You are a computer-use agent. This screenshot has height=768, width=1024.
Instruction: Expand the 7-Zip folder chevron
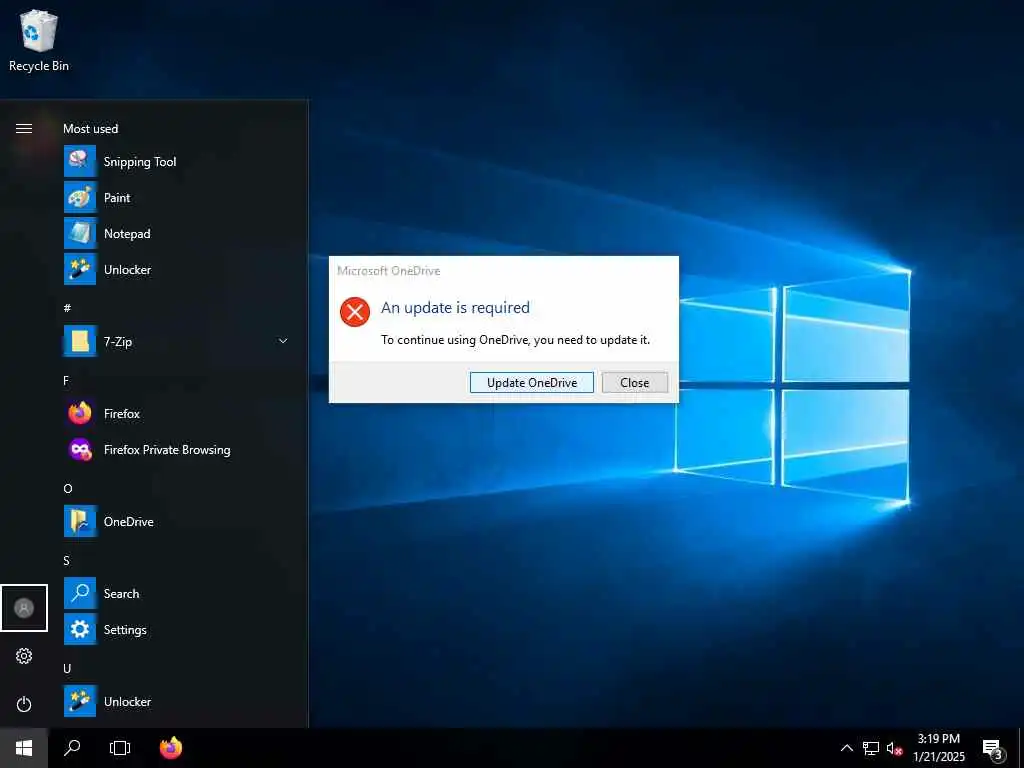pos(283,341)
